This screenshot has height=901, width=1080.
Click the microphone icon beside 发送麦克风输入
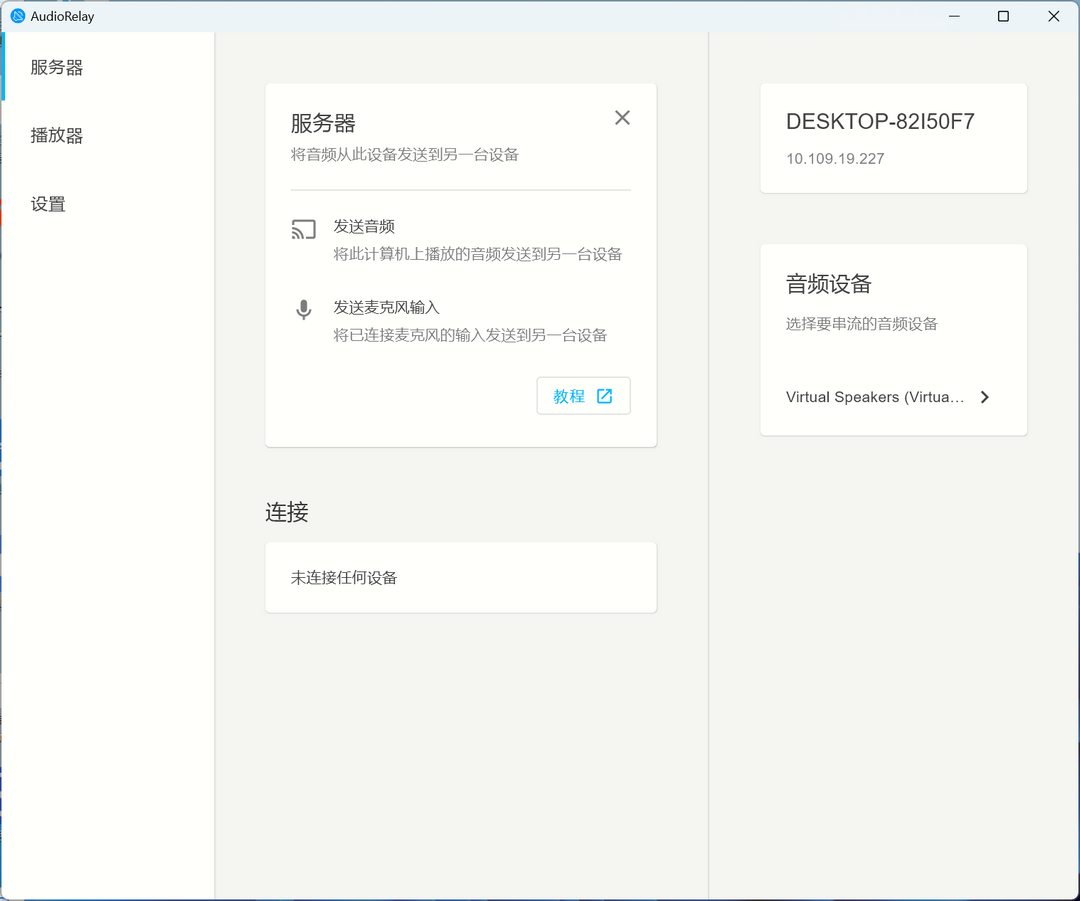[x=303, y=309]
